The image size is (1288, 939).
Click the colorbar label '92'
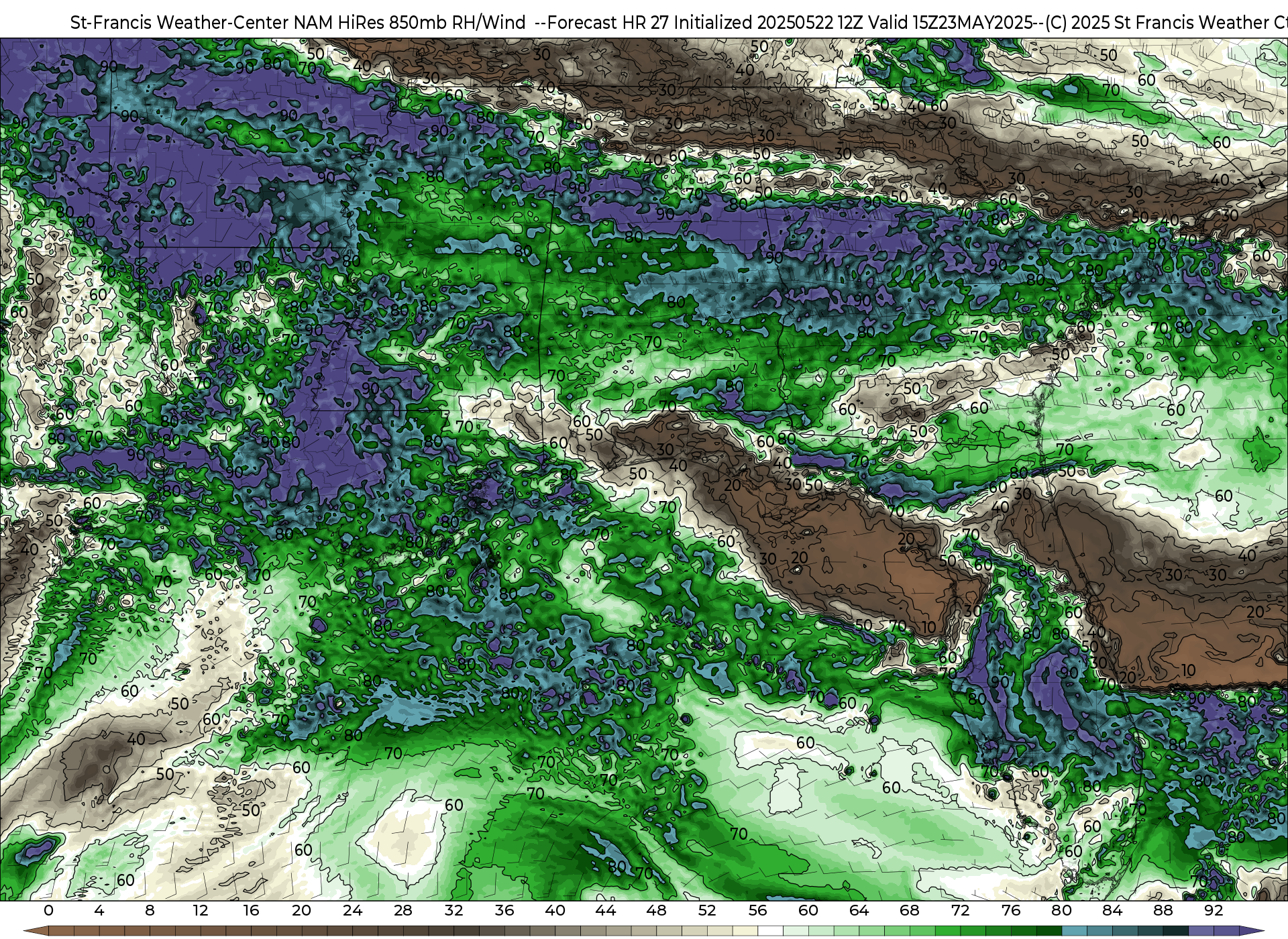tap(1214, 910)
